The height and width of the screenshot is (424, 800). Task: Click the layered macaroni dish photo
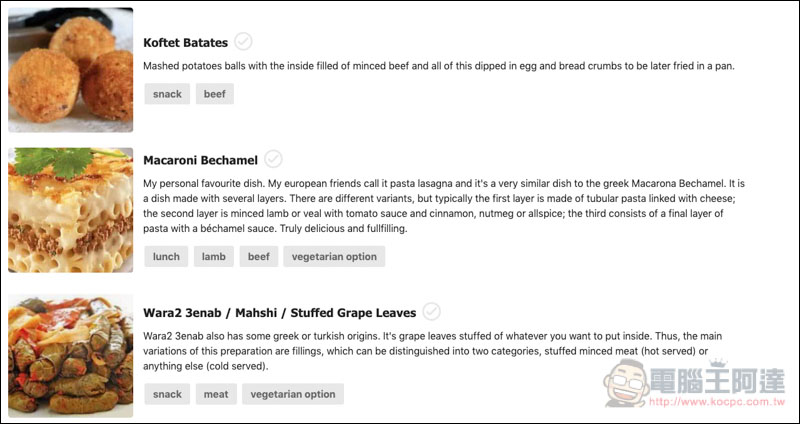[70, 210]
